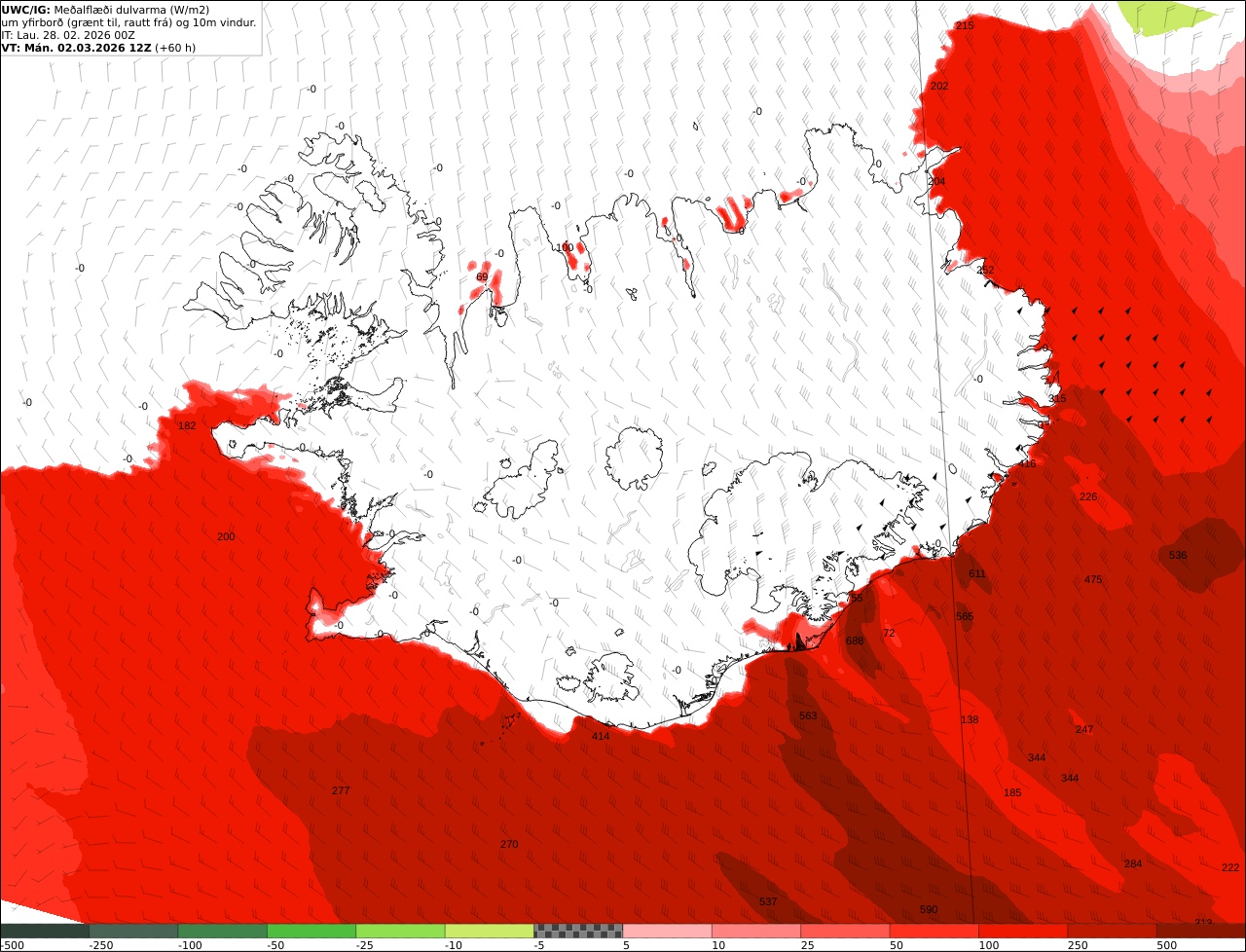Select the flux value 202
The width and height of the screenshot is (1246, 952).
[939, 86]
